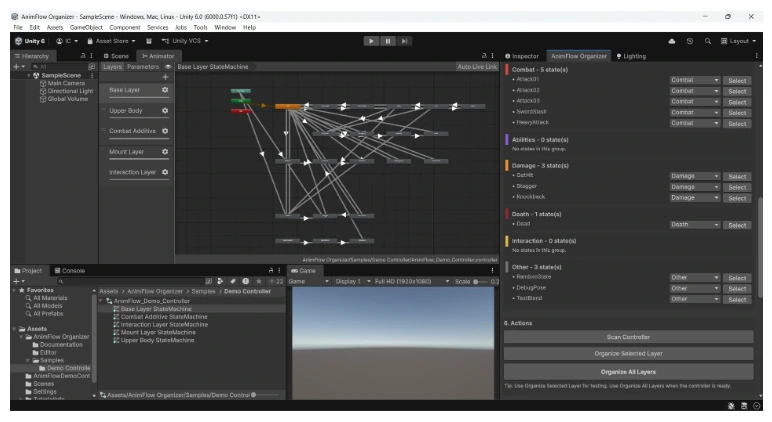Open the Layout dropdown

(x=738, y=41)
